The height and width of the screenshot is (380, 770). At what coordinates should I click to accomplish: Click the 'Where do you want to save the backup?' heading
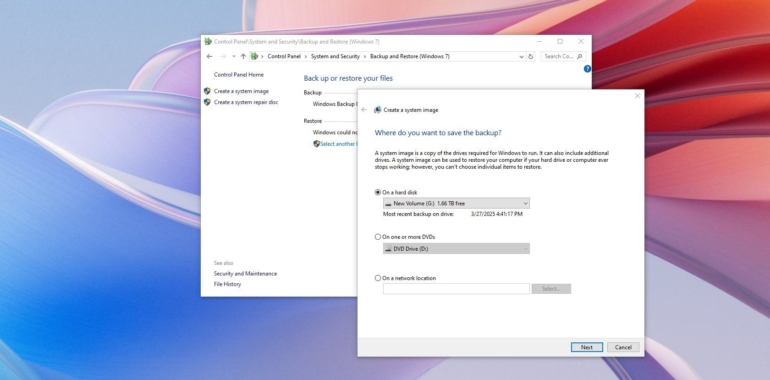pos(438,133)
